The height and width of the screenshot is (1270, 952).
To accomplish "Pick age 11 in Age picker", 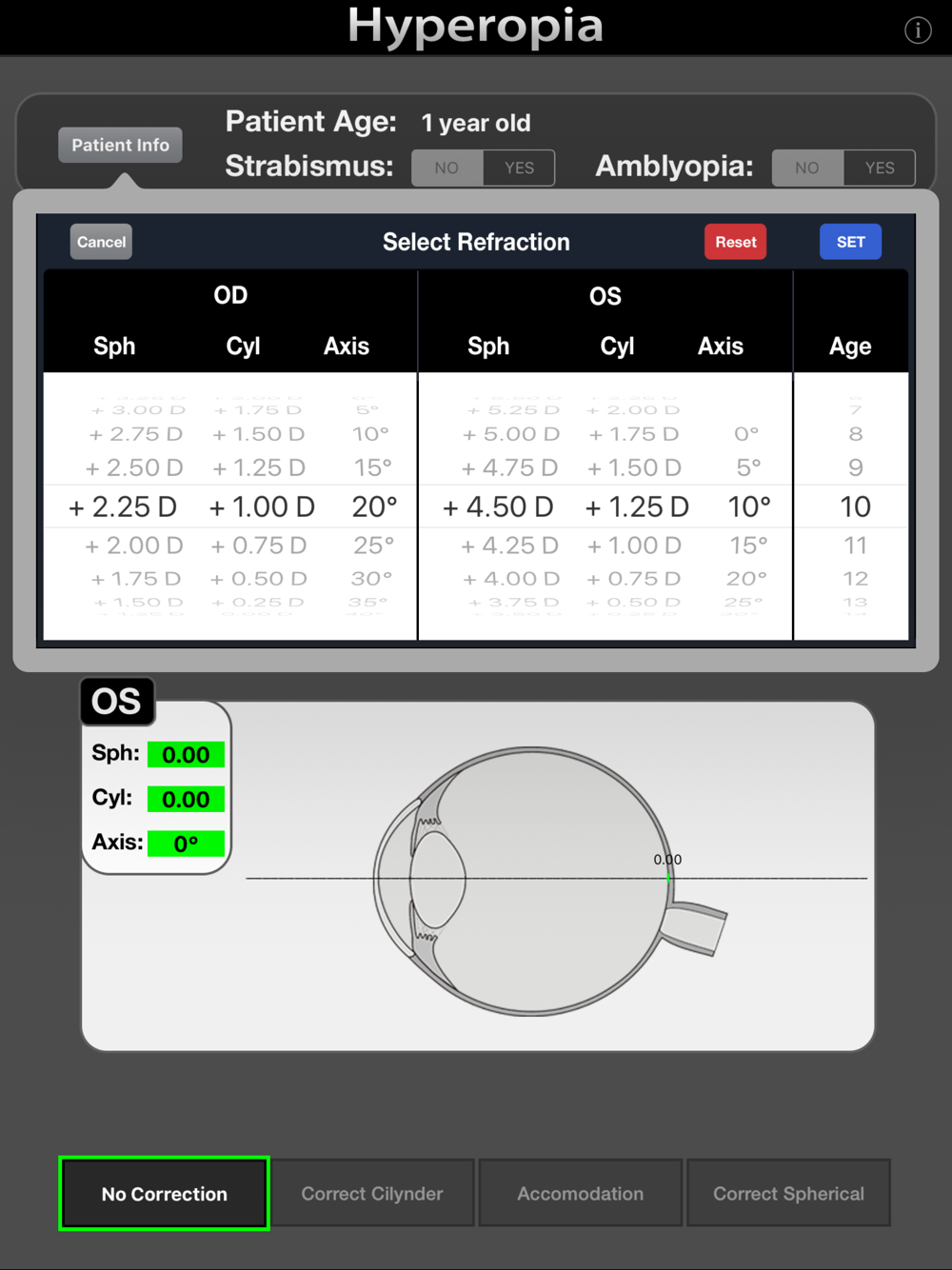I will pos(856,546).
